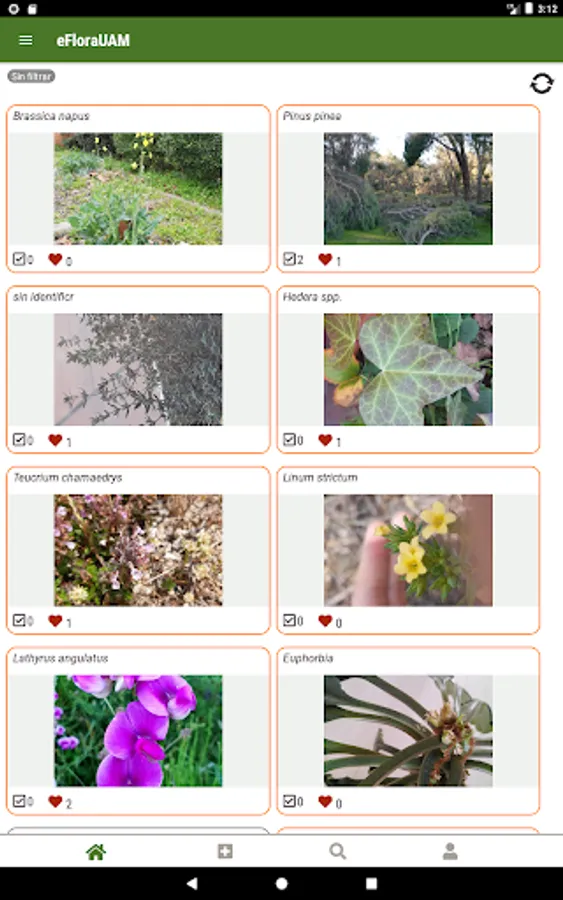Tap the Android back navigation button
The image size is (563, 900).
coord(192,883)
